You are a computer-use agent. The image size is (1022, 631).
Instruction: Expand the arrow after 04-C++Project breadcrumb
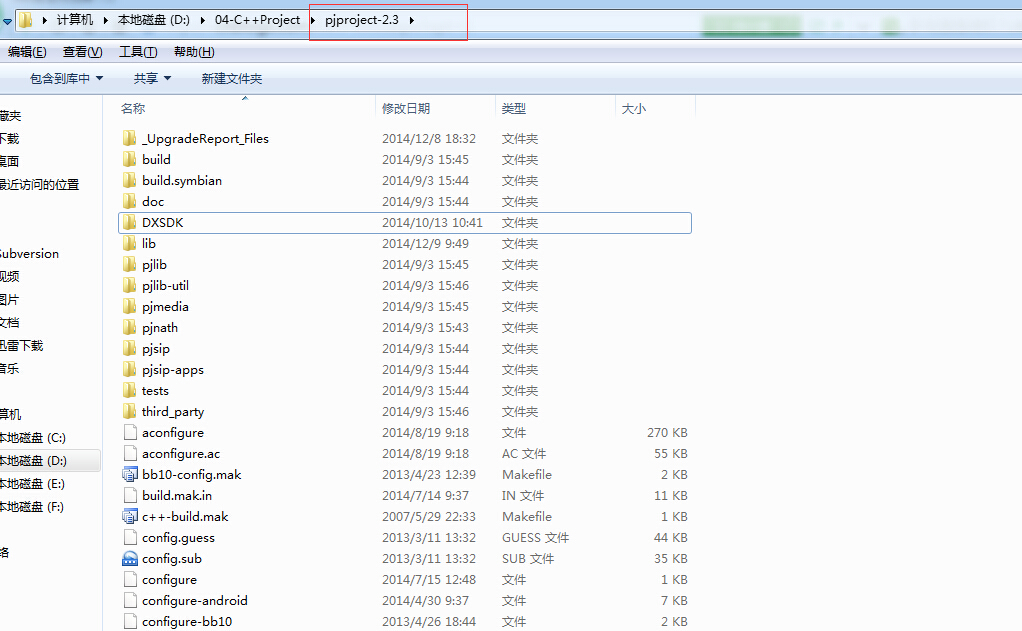point(312,20)
